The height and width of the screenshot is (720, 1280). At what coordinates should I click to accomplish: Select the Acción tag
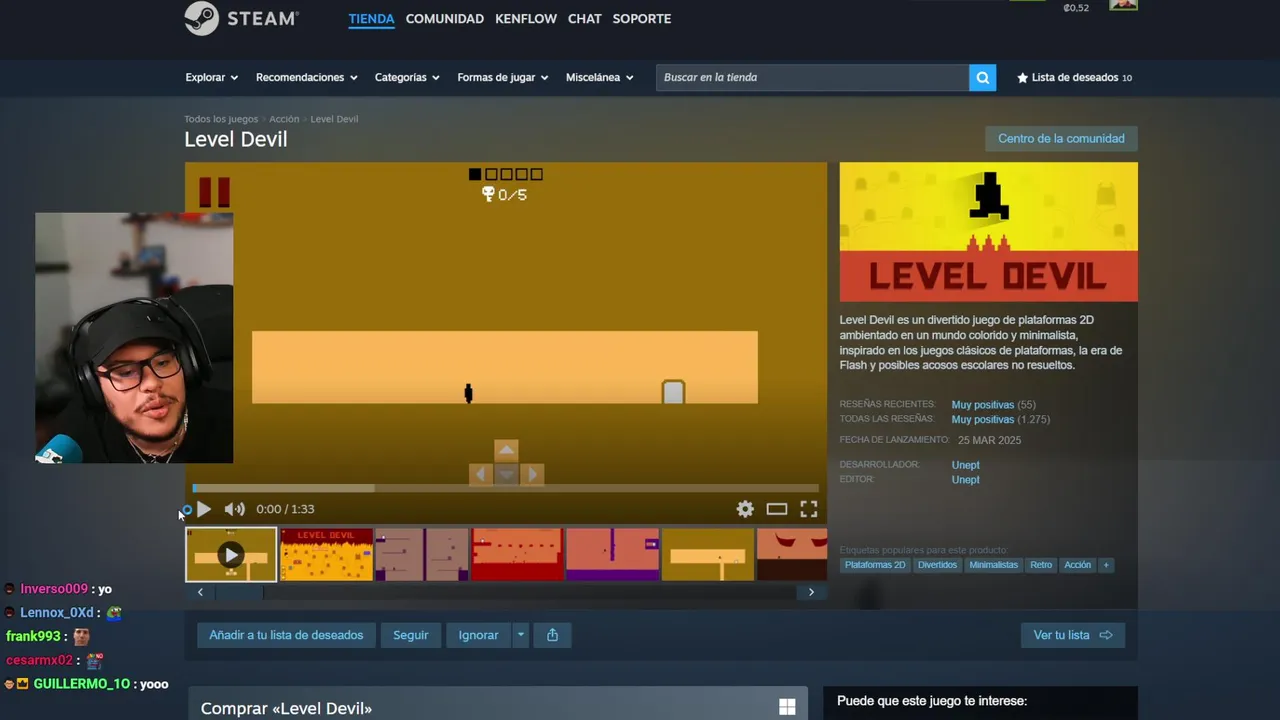coord(1078,565)
